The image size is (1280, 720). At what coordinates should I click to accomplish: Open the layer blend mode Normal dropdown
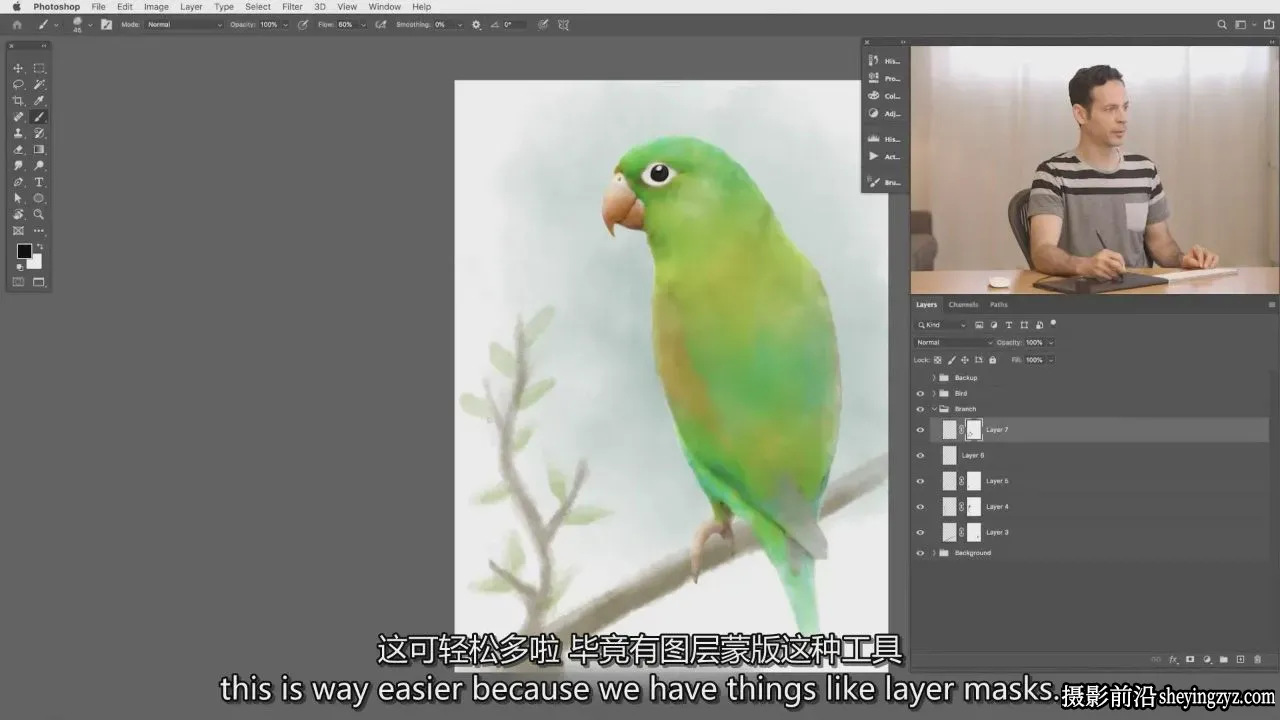point(954,342)
